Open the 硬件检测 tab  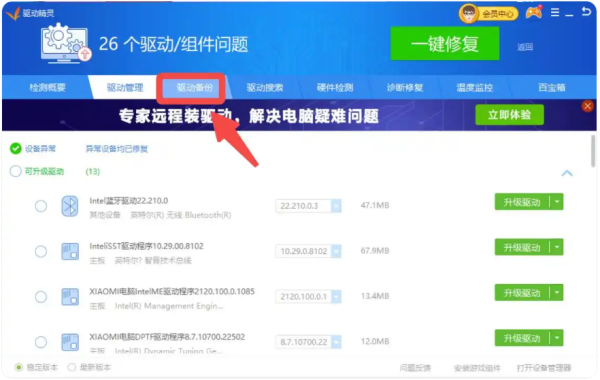coord(335,88)
